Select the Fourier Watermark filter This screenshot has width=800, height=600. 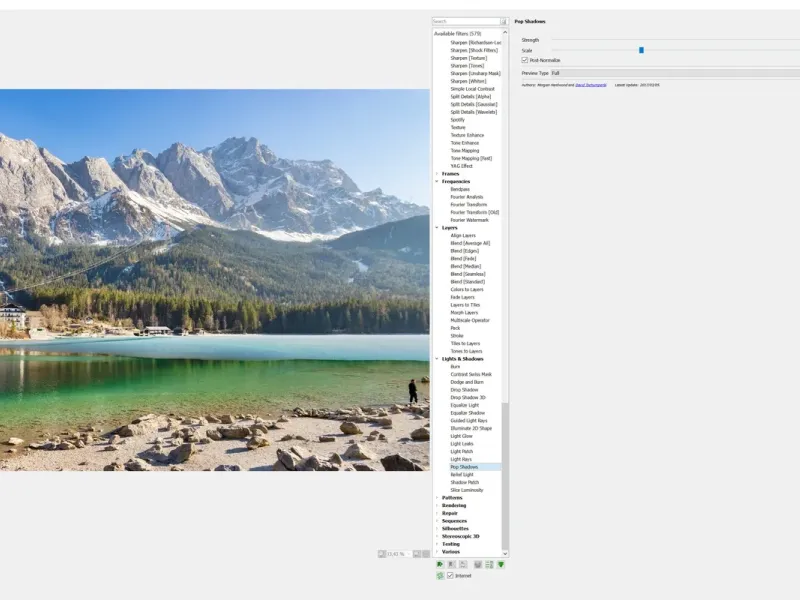coord(469,220)
